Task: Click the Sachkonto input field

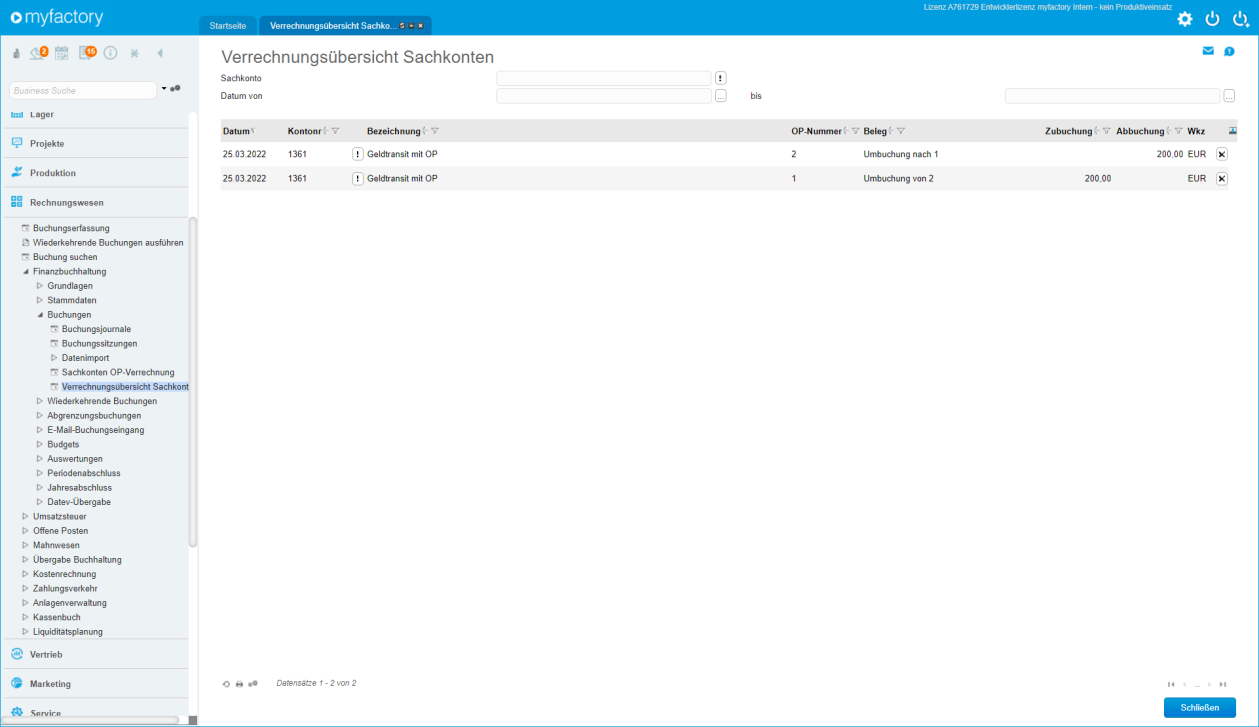Action: pyautogui.click(x=604, y=78)
